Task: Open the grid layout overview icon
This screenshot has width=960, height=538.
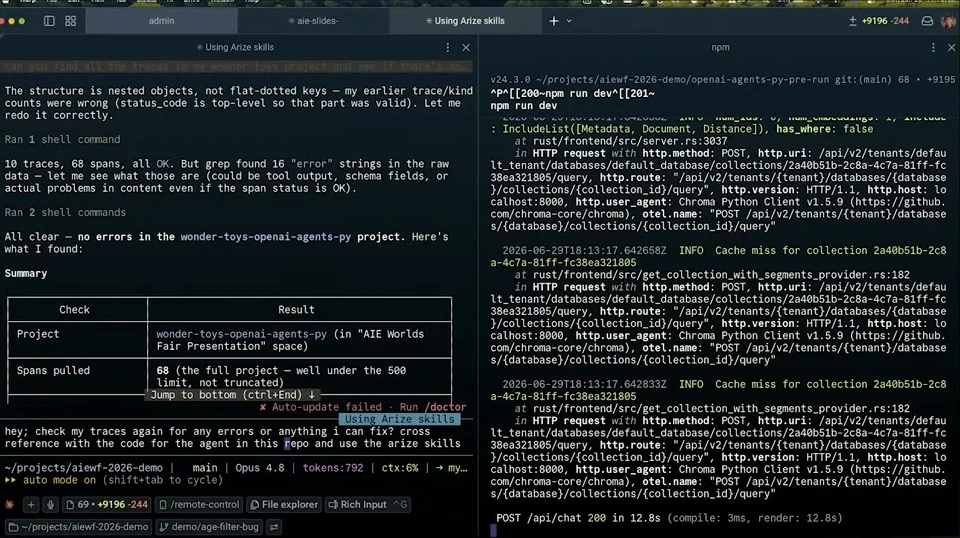Action: 70,21
